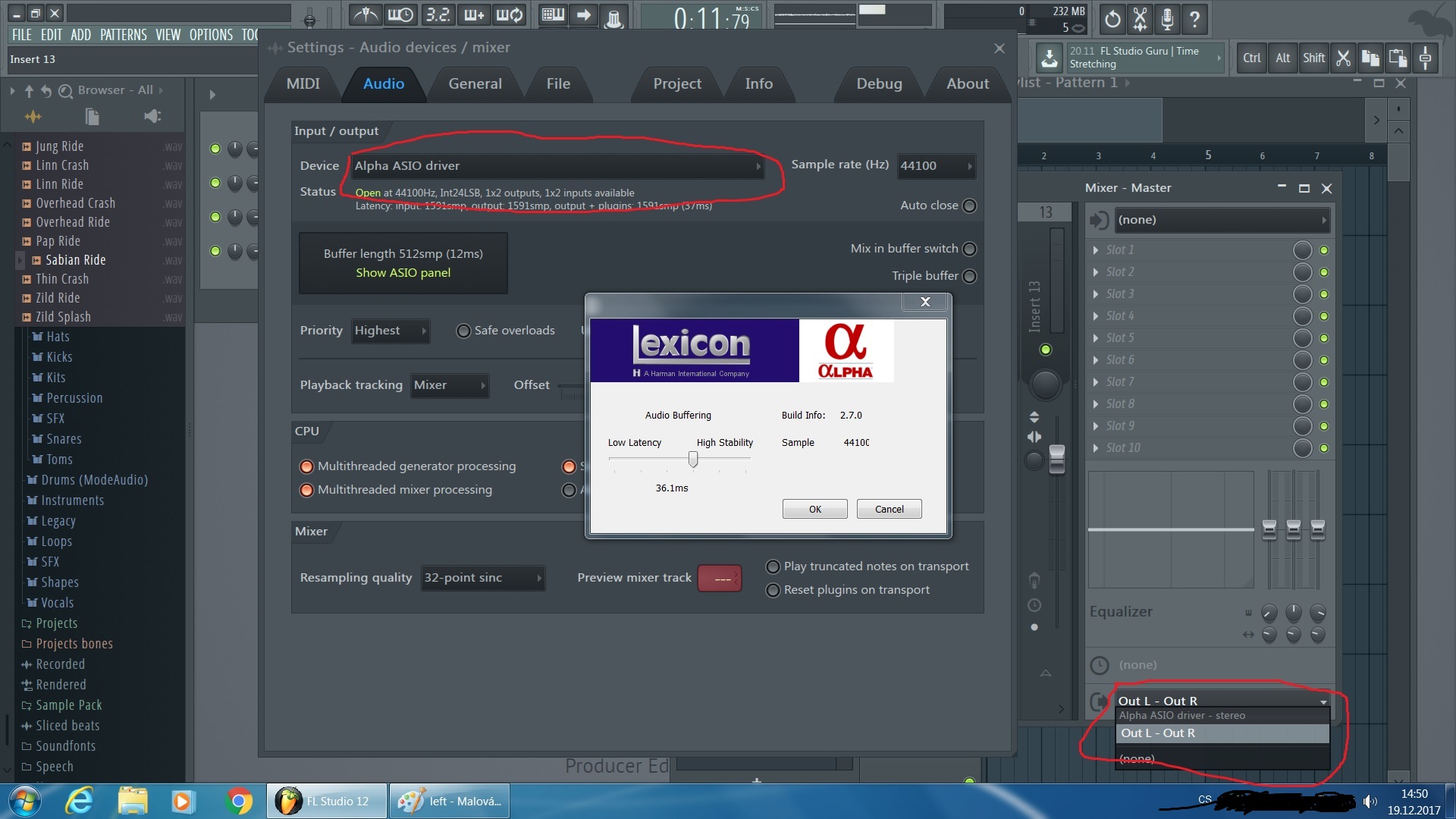Switch to the MIDI settings tab
This screenshot has height=819, width=1456.
pyautogui.click(x=303, y=84)
